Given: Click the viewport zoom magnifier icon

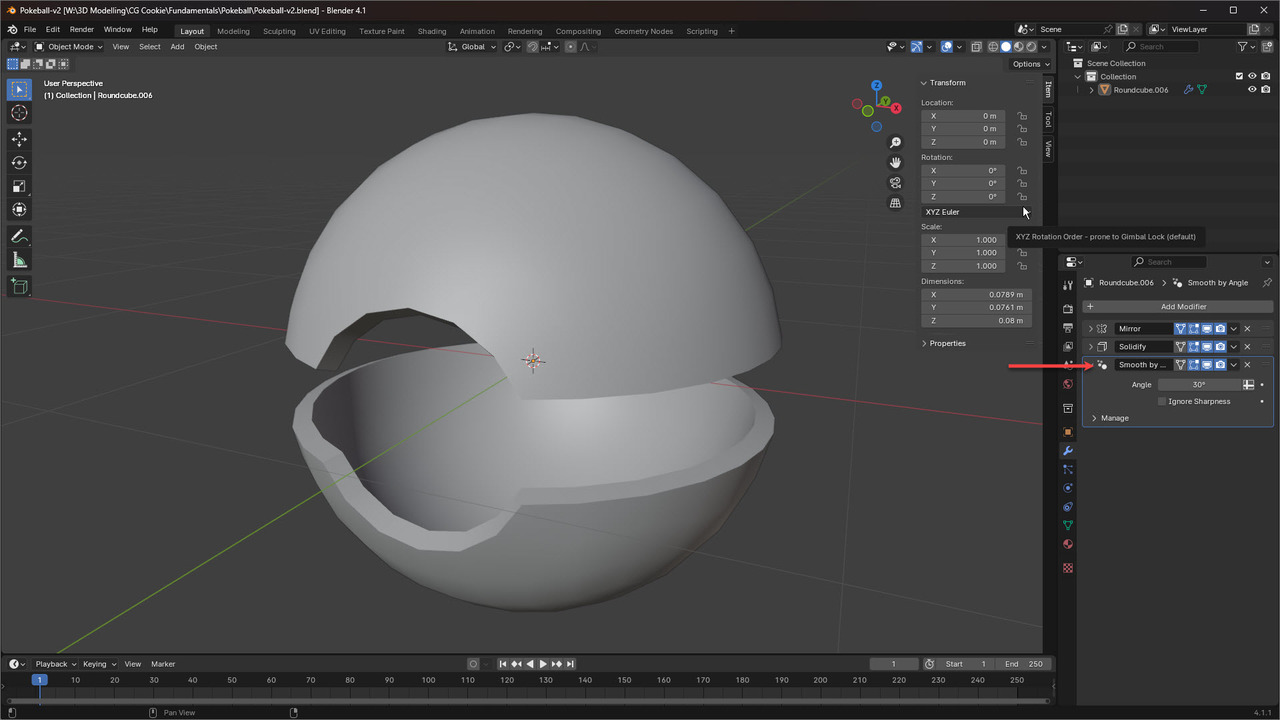Looking at the screenshot, I should point(896,143).
